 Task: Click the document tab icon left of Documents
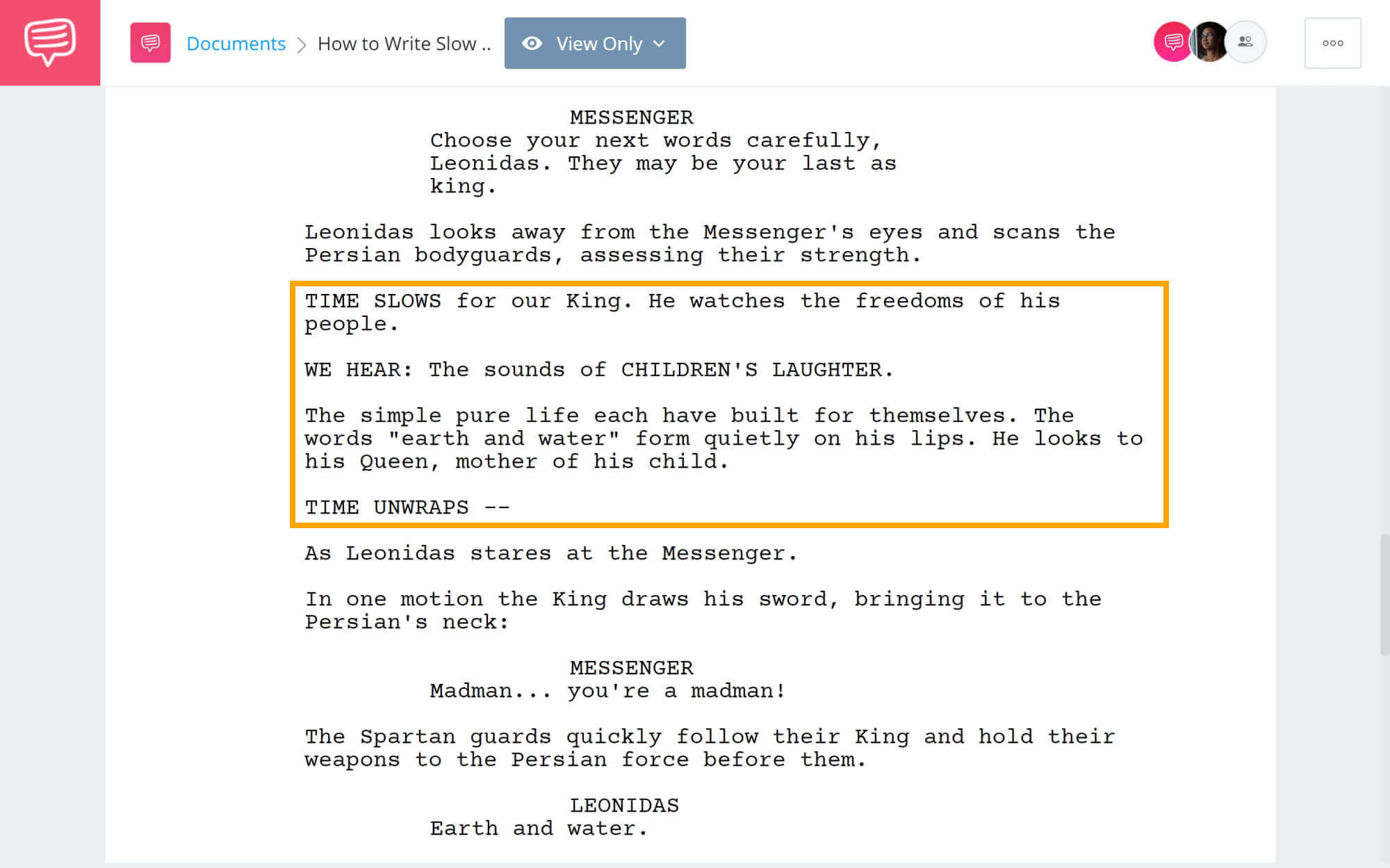coord(150,43)
